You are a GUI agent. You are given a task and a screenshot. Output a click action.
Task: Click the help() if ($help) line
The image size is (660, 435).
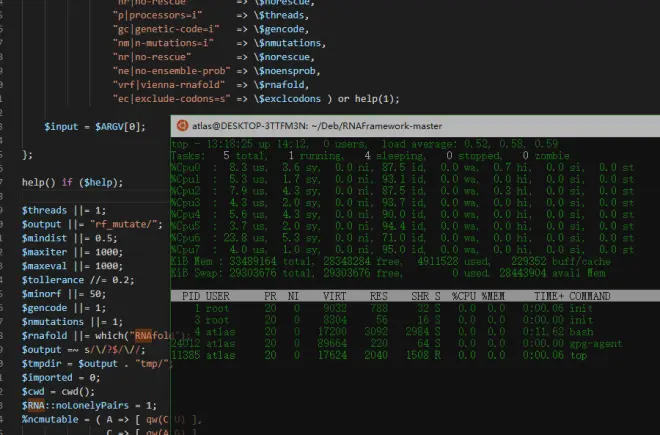[x=72, y=182]
